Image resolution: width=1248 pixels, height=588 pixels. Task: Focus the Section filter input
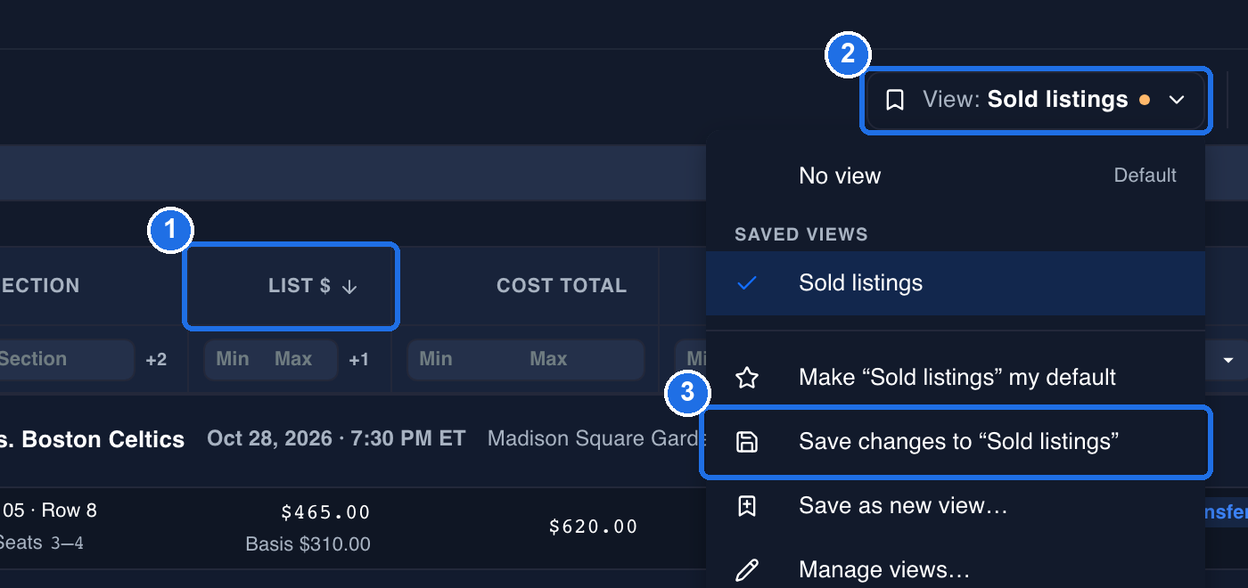pos(66,359)
